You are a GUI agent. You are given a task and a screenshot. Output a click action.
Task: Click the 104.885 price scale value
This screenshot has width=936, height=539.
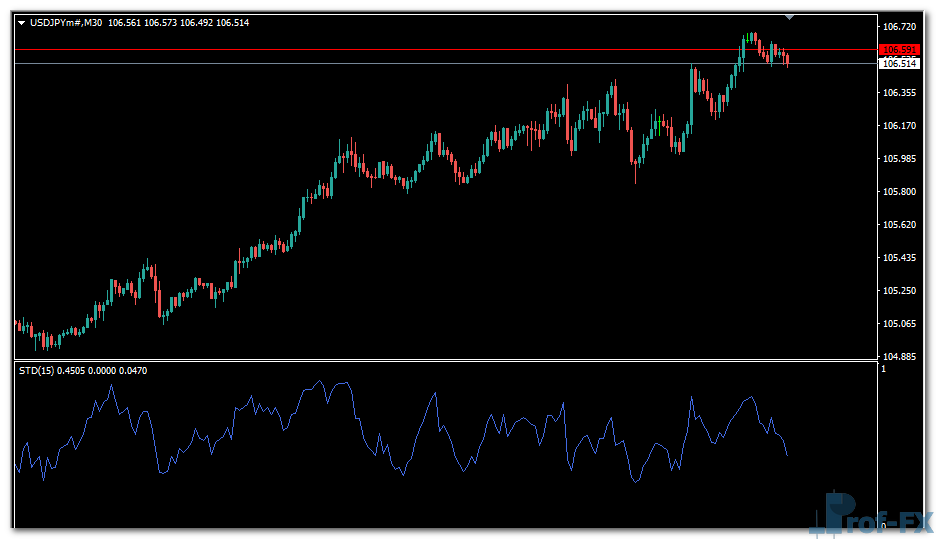coord(900,357)
